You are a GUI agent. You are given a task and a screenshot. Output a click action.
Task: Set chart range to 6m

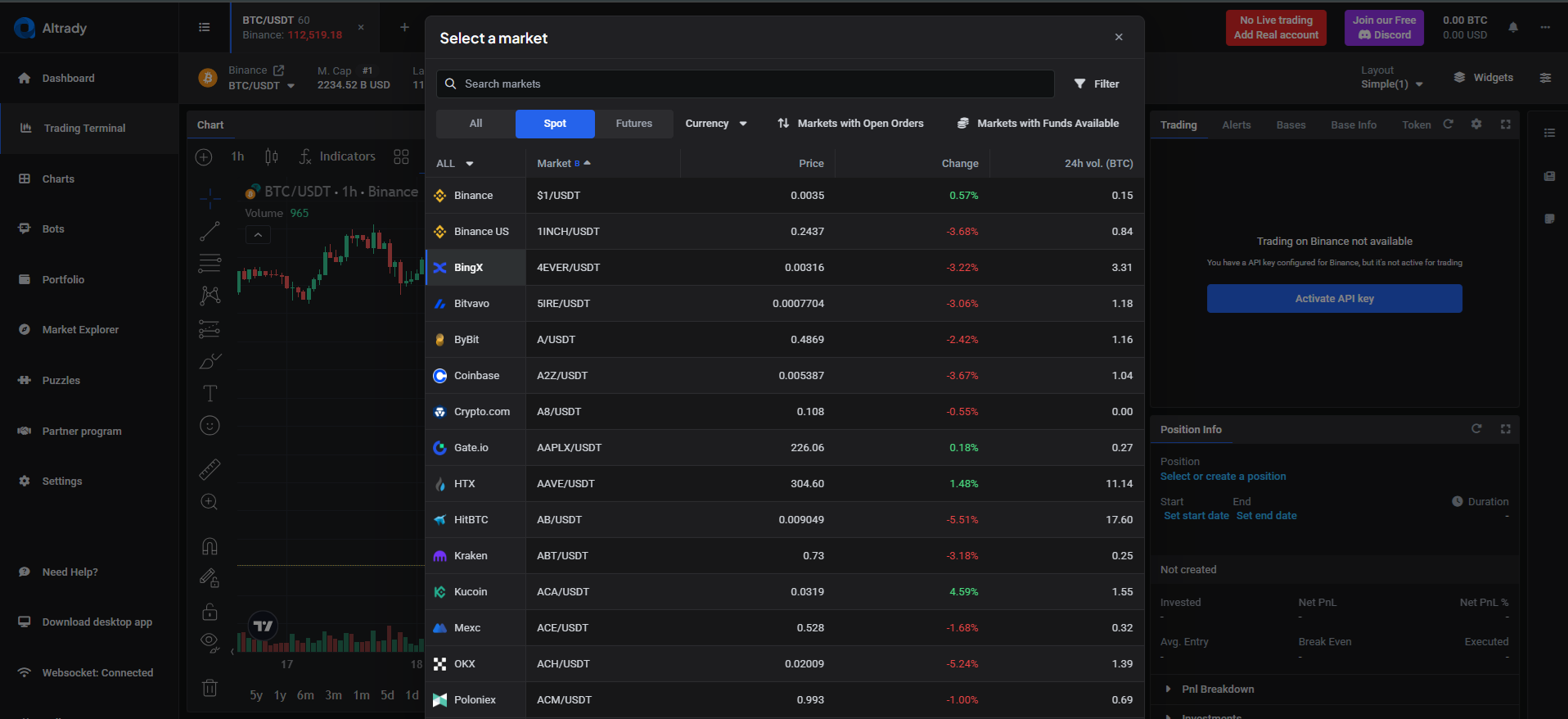(x=305, y=695)
